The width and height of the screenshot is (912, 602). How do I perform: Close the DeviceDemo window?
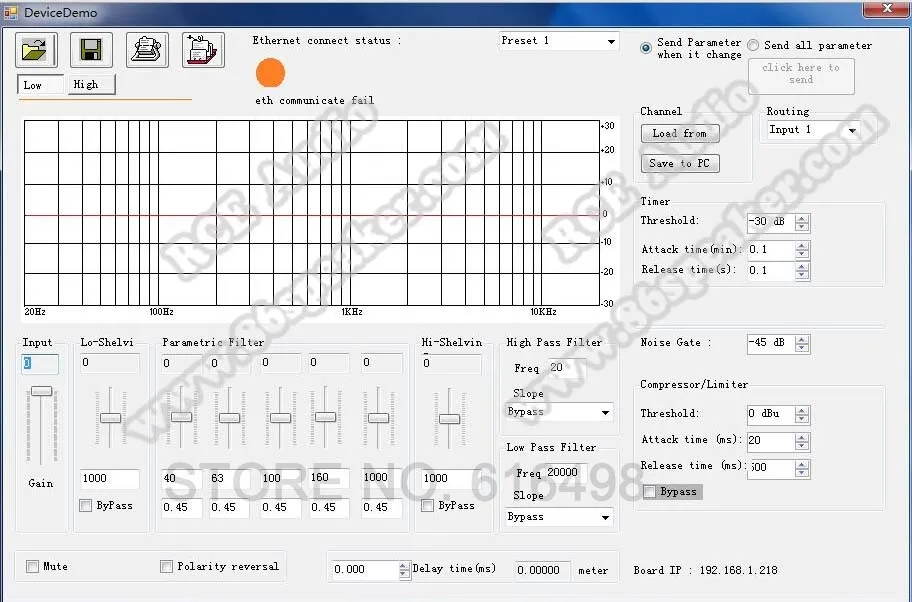tap(886, 9)
